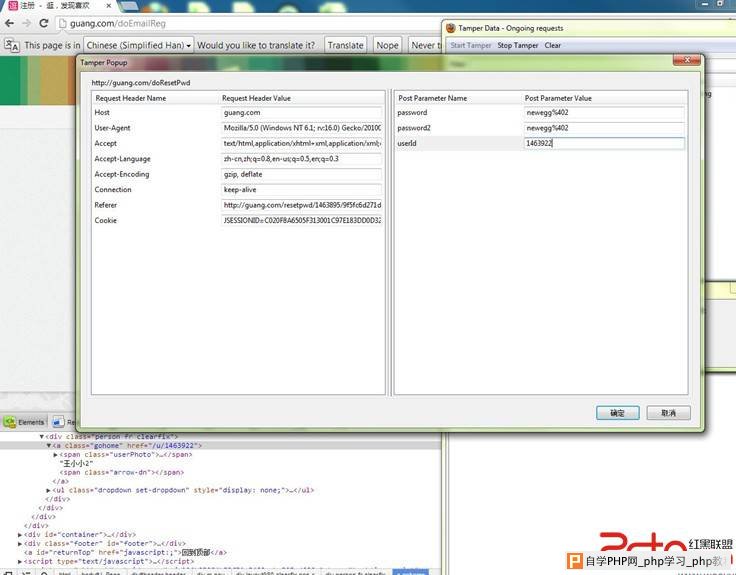736x575 pixels.
Task: Expand the div id container node
Action: pyautogui.click(x=20, y=535)
